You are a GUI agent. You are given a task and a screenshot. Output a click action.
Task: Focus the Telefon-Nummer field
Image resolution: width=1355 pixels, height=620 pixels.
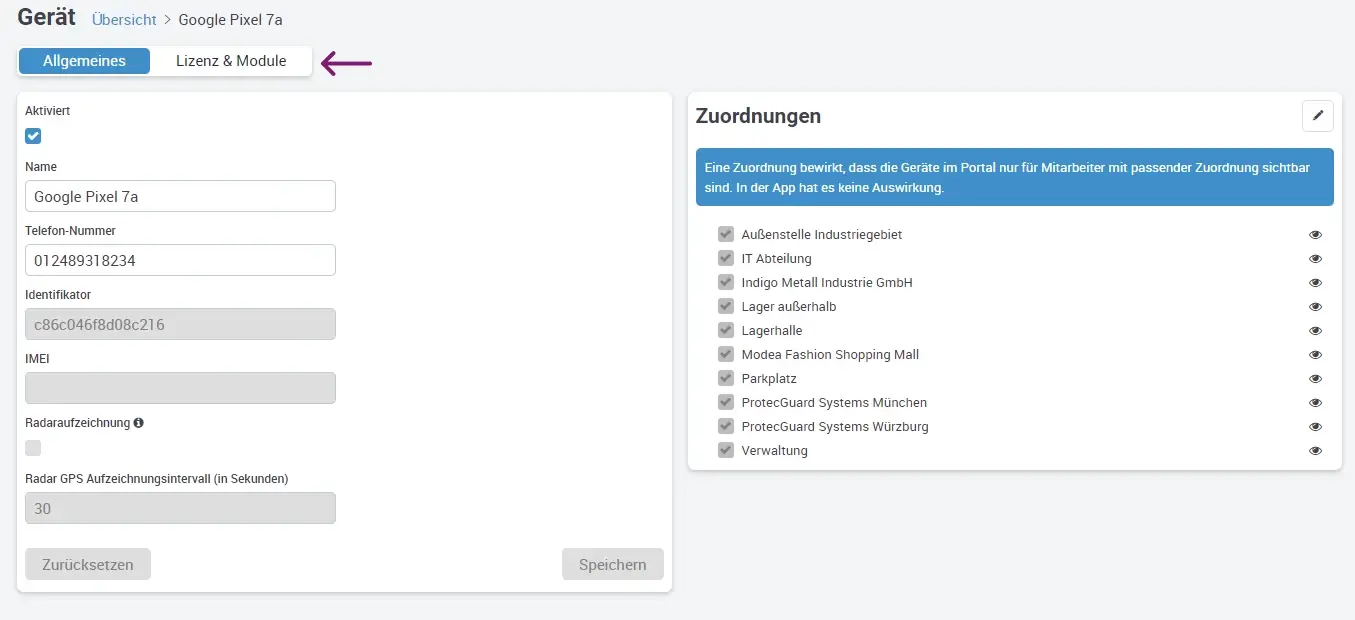180,260
